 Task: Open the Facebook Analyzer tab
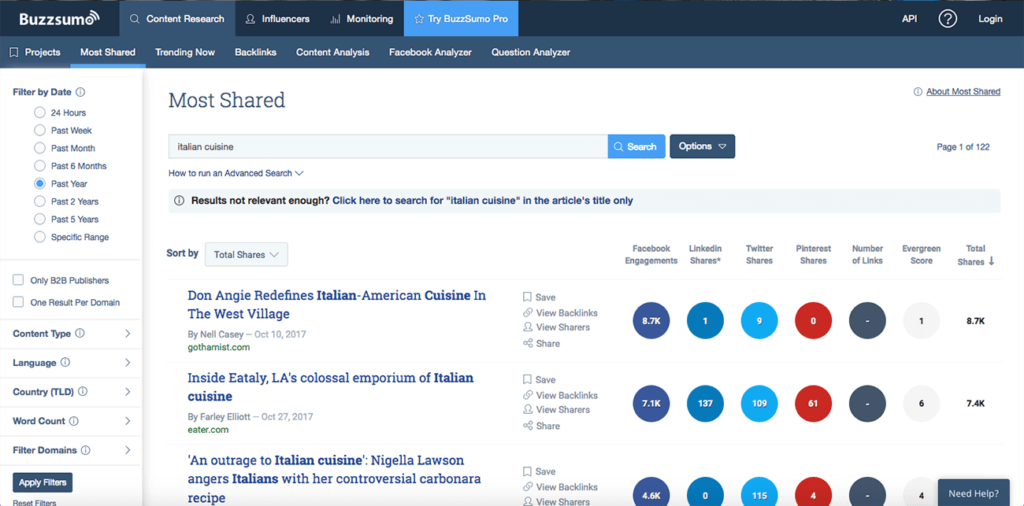(430, 52)
